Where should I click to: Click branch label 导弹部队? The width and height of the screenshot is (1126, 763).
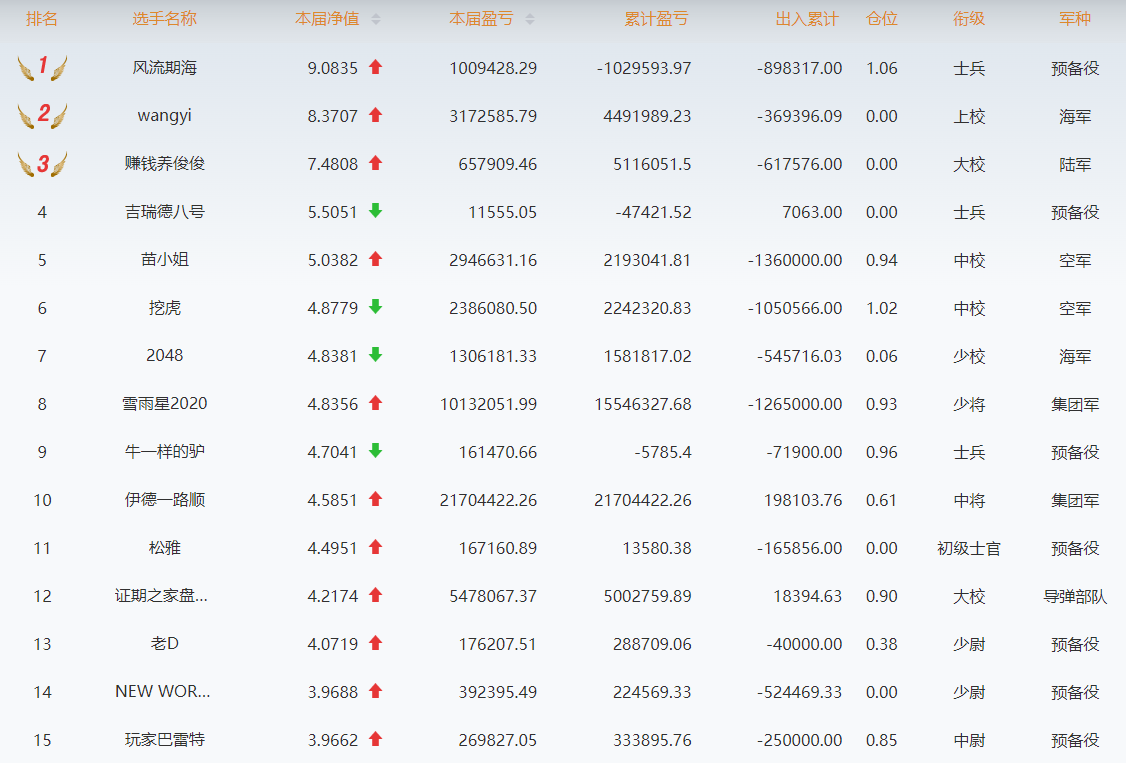pyautogui.click(x=1075, y=596)
